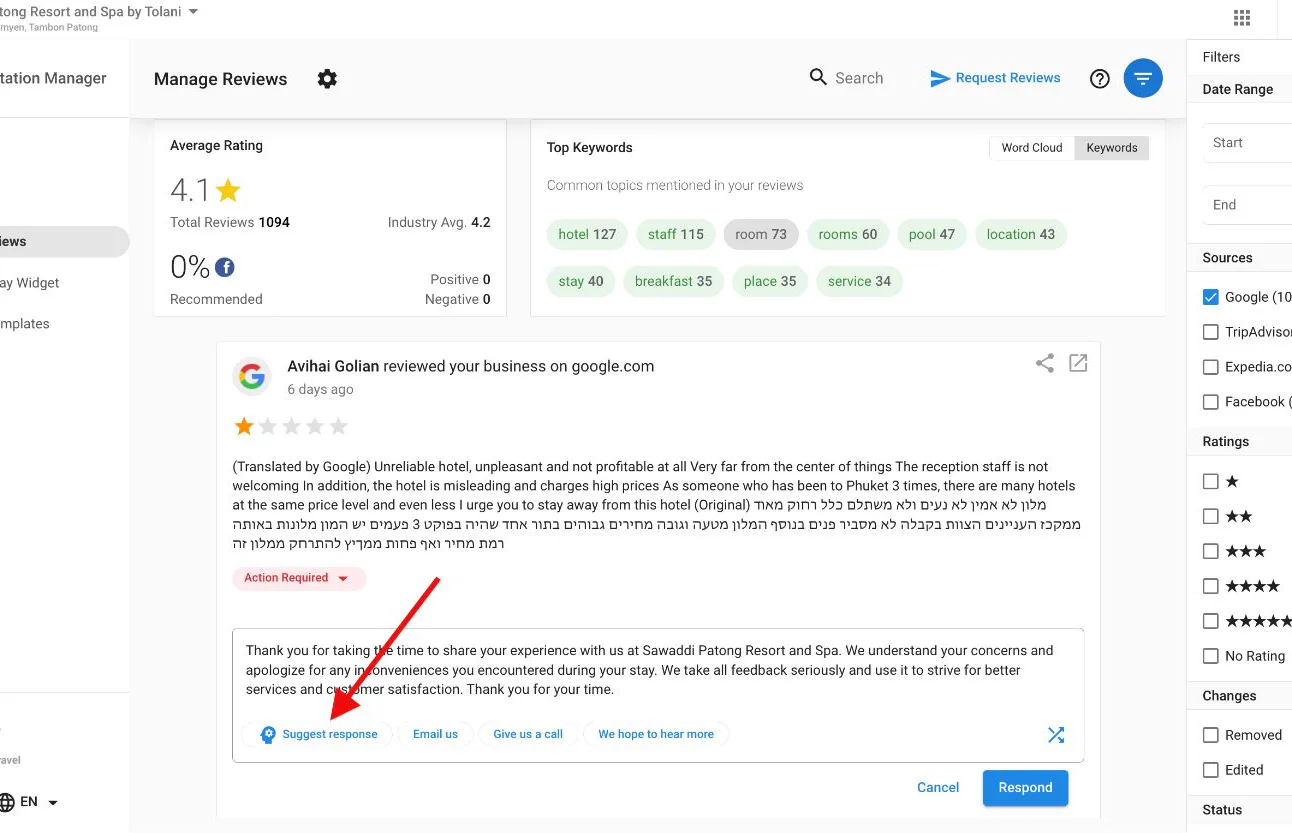This screenshot has height=833, width=1292.
Task: Check the Google source checkbox
Action: pyautogui.click(x=1210, y=297)
